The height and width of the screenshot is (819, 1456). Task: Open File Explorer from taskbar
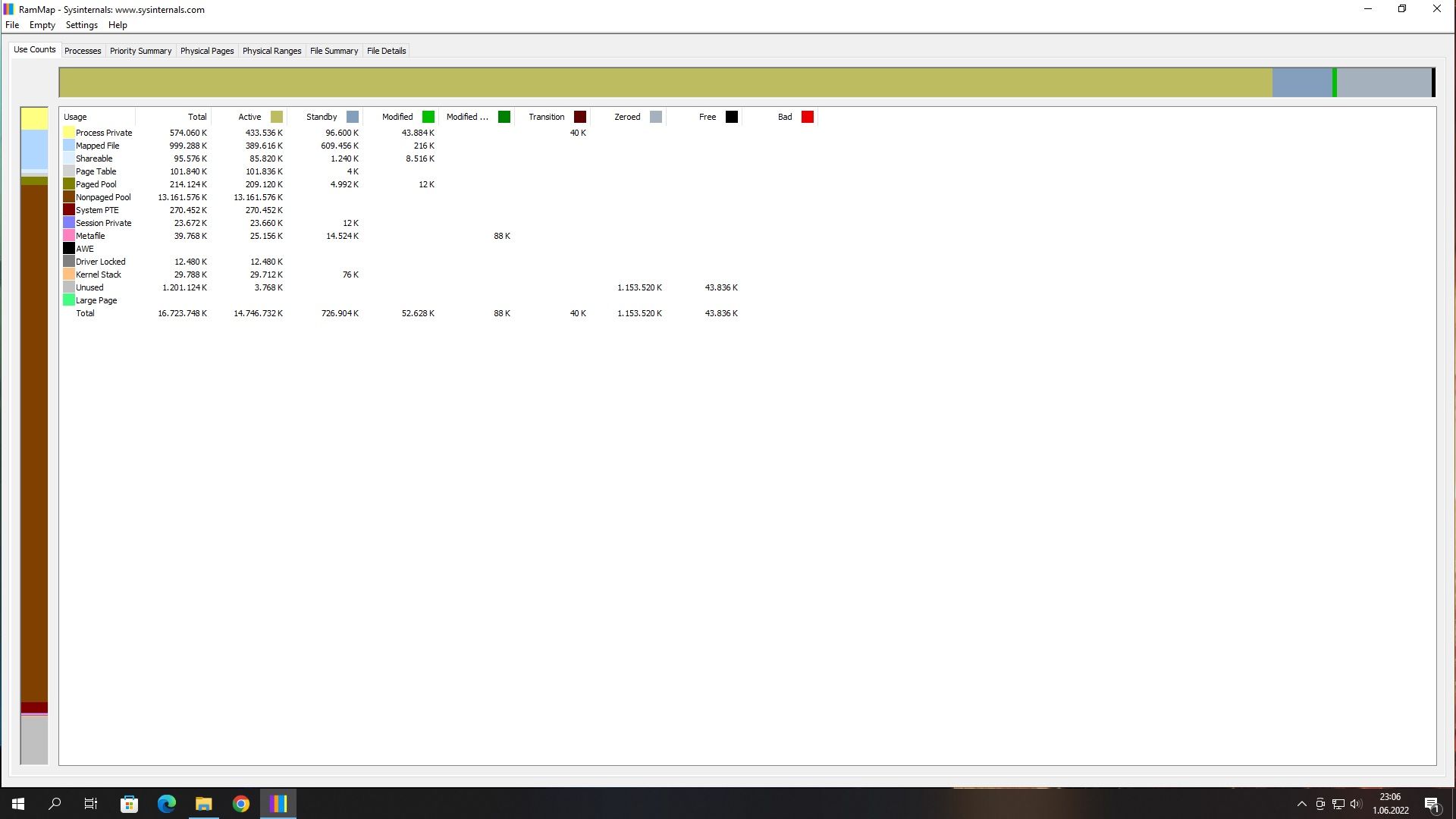point(204,804)
